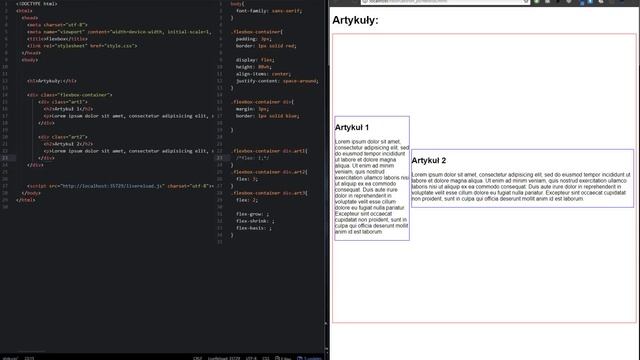Click the <h2>Artykuł 1</h2> code line
The height and width of the screenshot is (360, 640).
[68, 109]
